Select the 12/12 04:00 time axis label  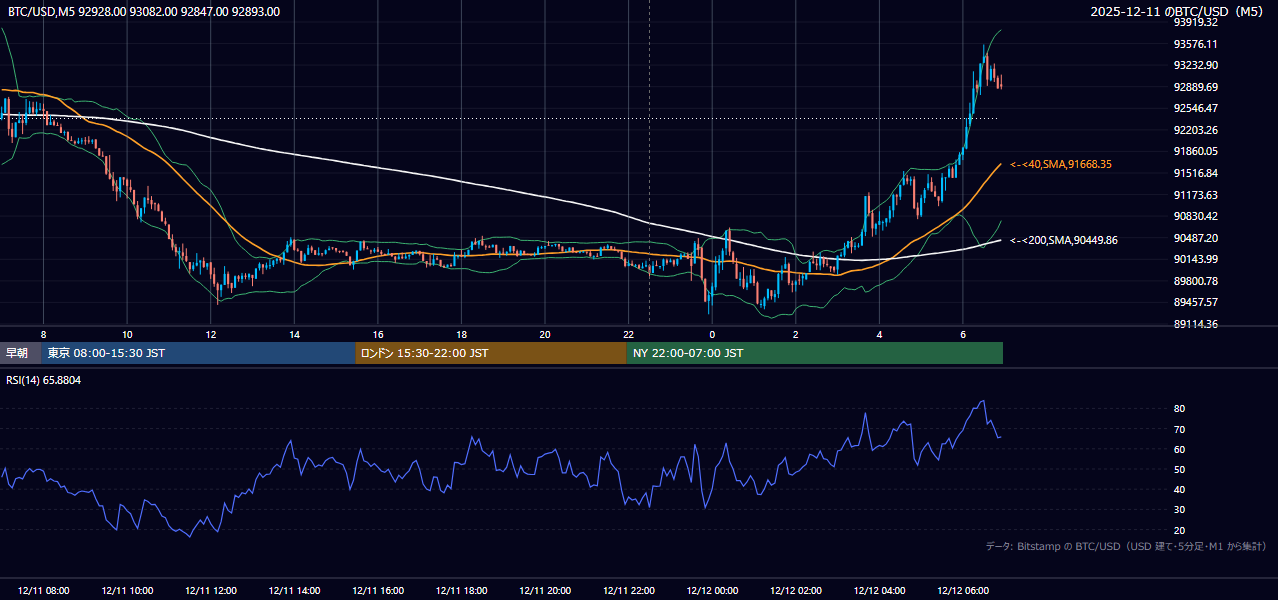(x=879, y=591)
